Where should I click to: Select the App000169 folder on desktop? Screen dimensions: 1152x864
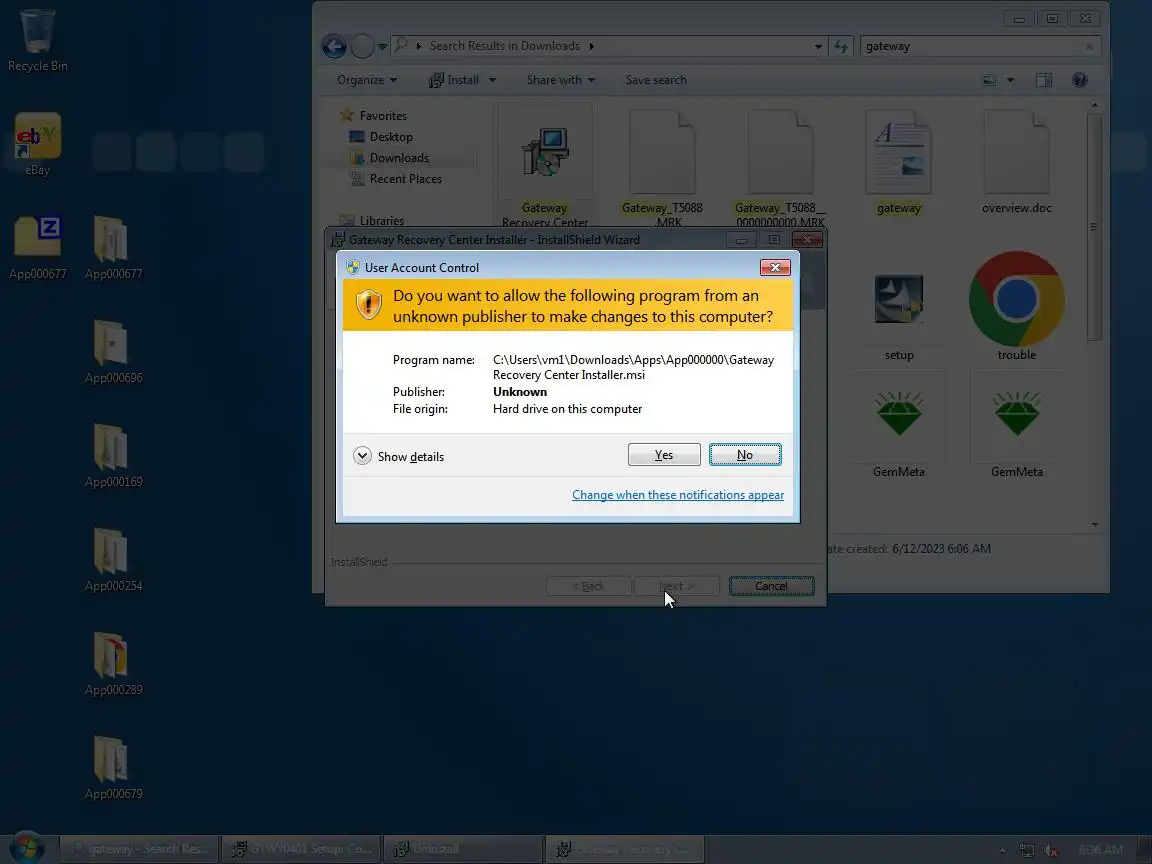coord(113,456)
